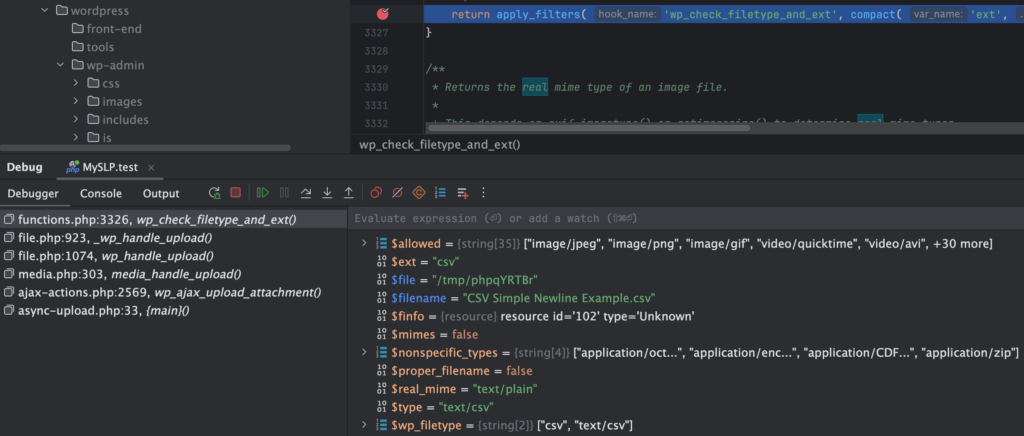This screenshot has width=1024, height=436.
Task: Click the Step Into arrow icon
Action: tap(327, 193)
